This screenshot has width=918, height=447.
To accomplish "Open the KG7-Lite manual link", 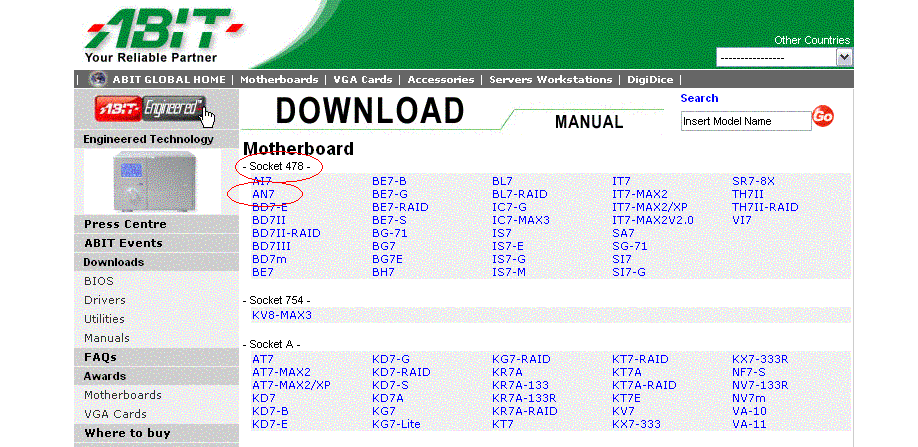I will (x=396, y=424).
